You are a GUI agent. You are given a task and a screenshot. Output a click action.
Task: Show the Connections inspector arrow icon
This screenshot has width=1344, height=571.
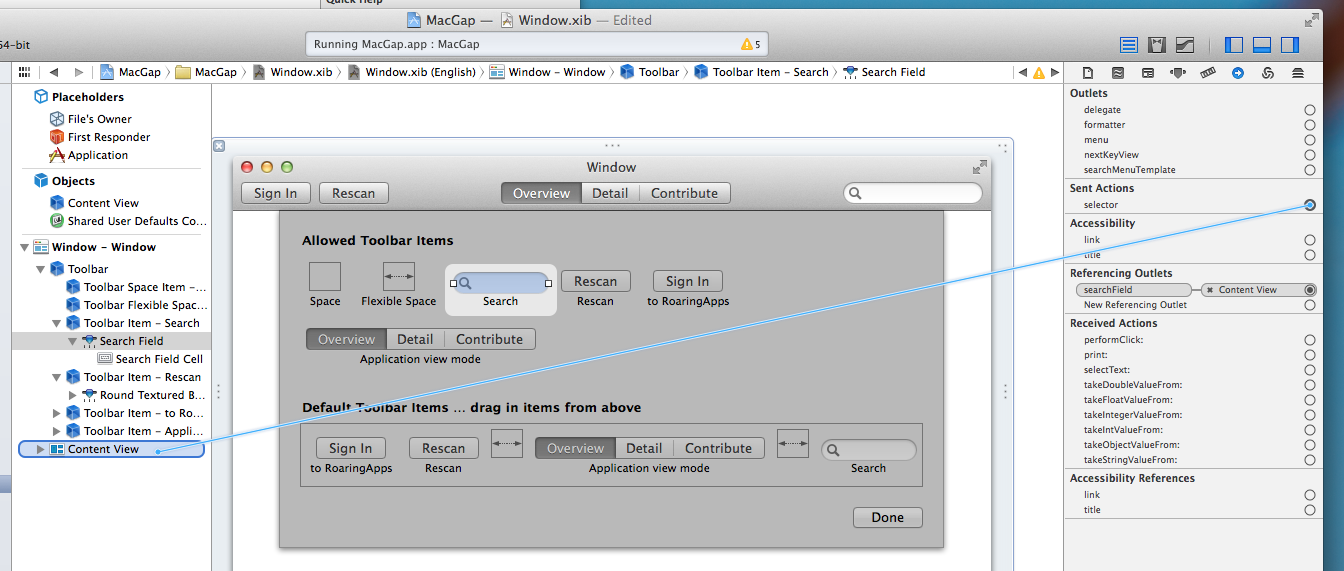coord(1238,73)
